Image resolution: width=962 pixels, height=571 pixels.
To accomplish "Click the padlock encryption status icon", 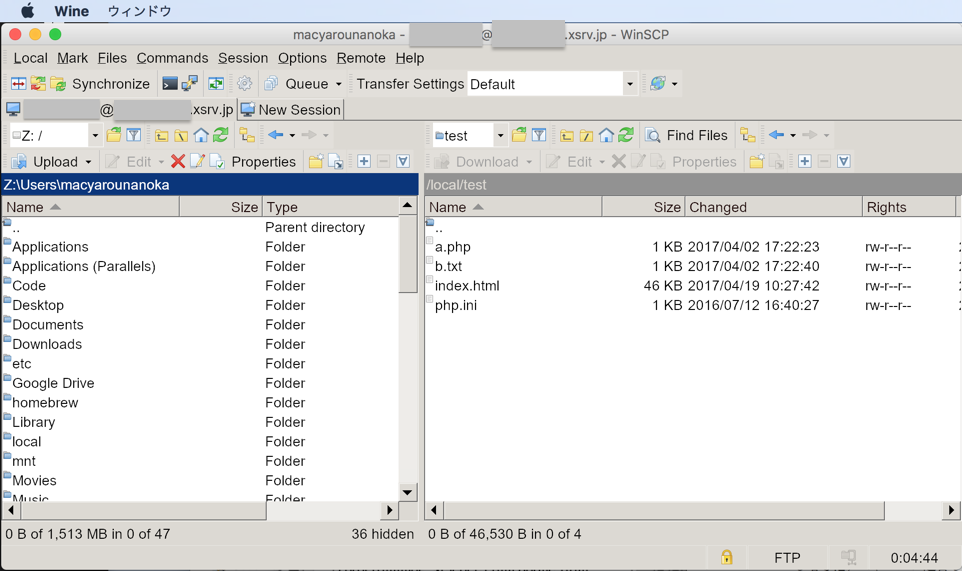I will click(x=726, y=558).
